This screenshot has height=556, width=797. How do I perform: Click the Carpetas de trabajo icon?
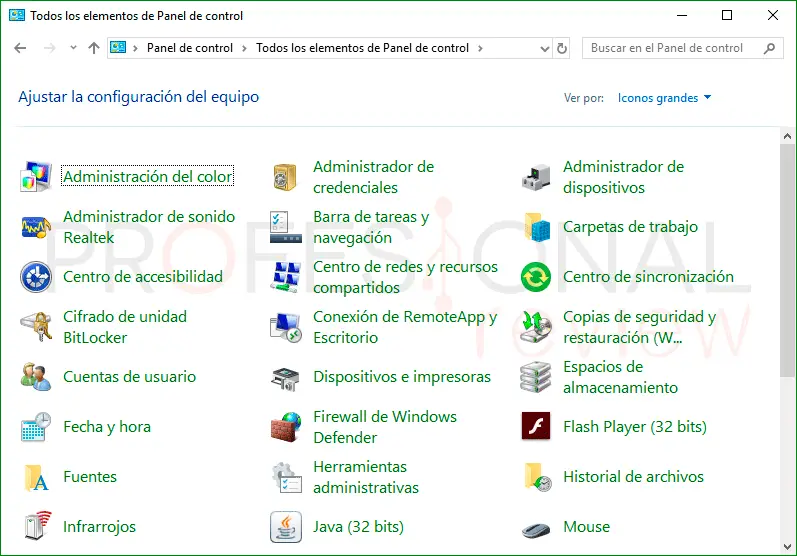pos(537,227)
